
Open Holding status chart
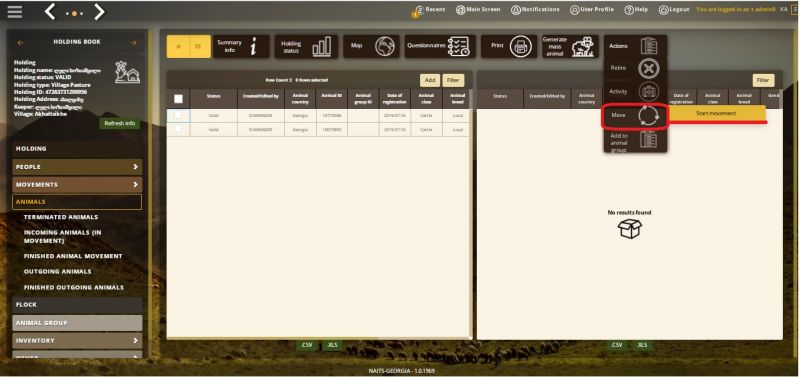(x=306, y=46)
